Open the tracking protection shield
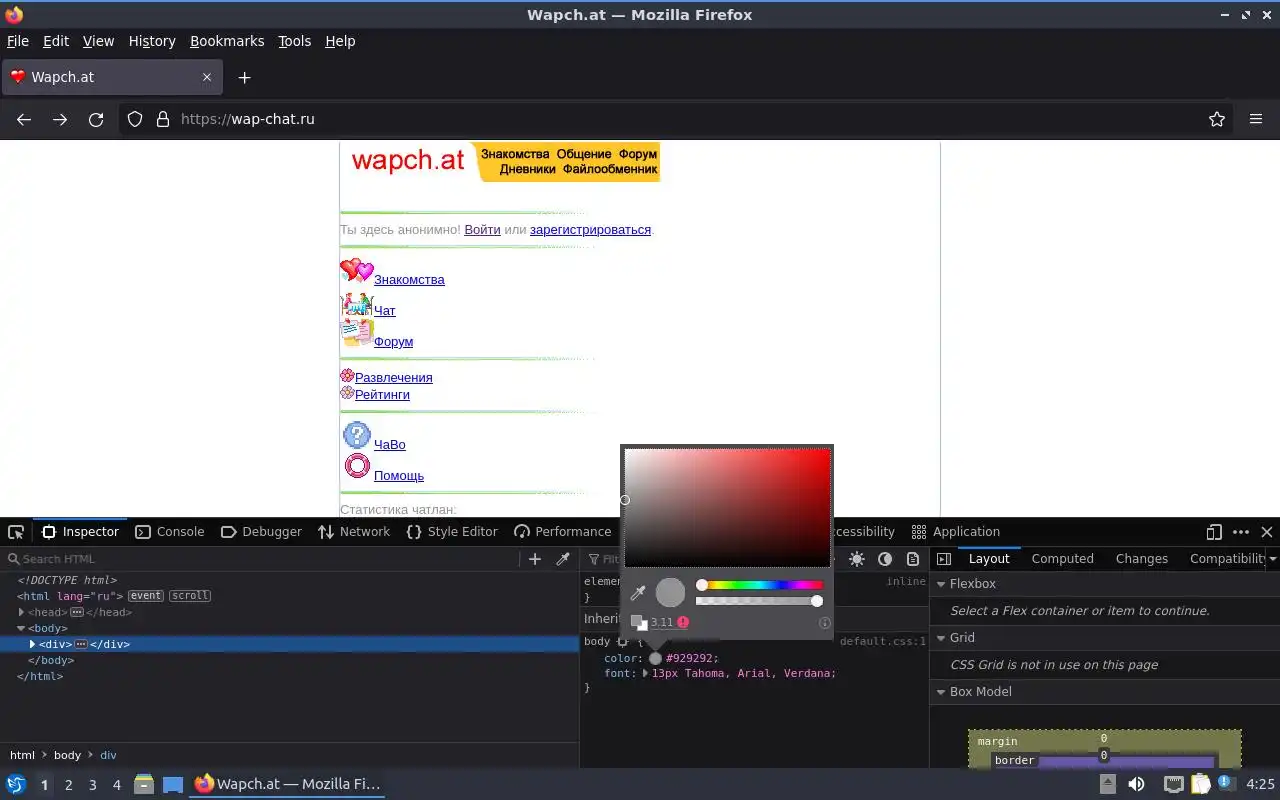Image resolution: width=1280 pixels, height=800 pixels. (135, 119)
